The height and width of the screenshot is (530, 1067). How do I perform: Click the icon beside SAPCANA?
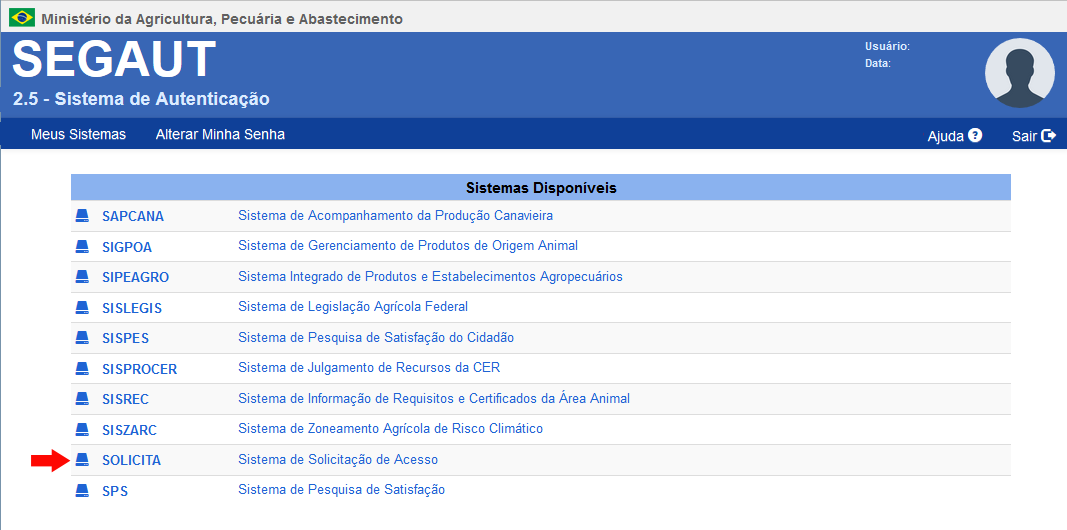pyautogui.click(x=82, y=216)
